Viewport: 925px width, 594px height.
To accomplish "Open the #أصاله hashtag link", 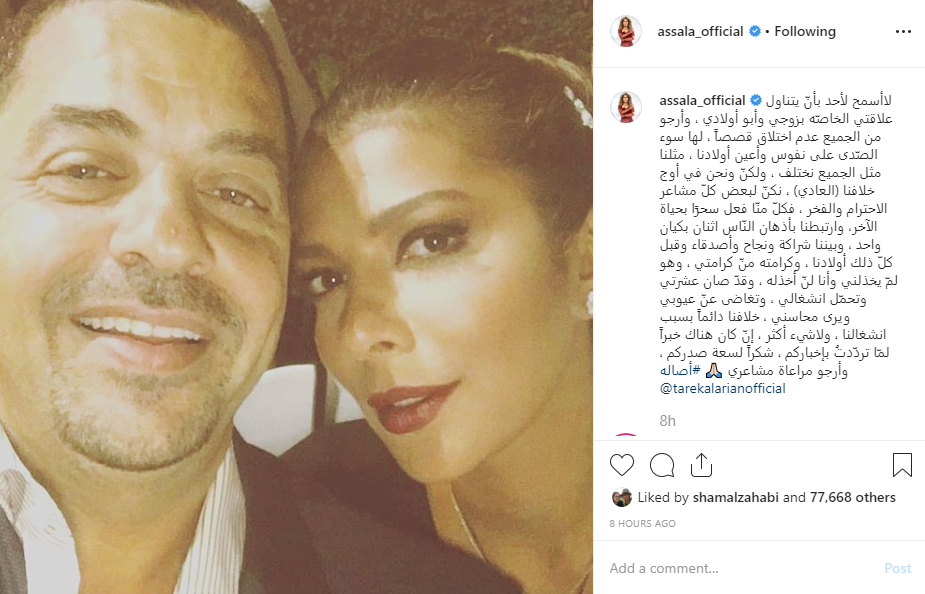I will pyautogui.click(x=680, y=370).
